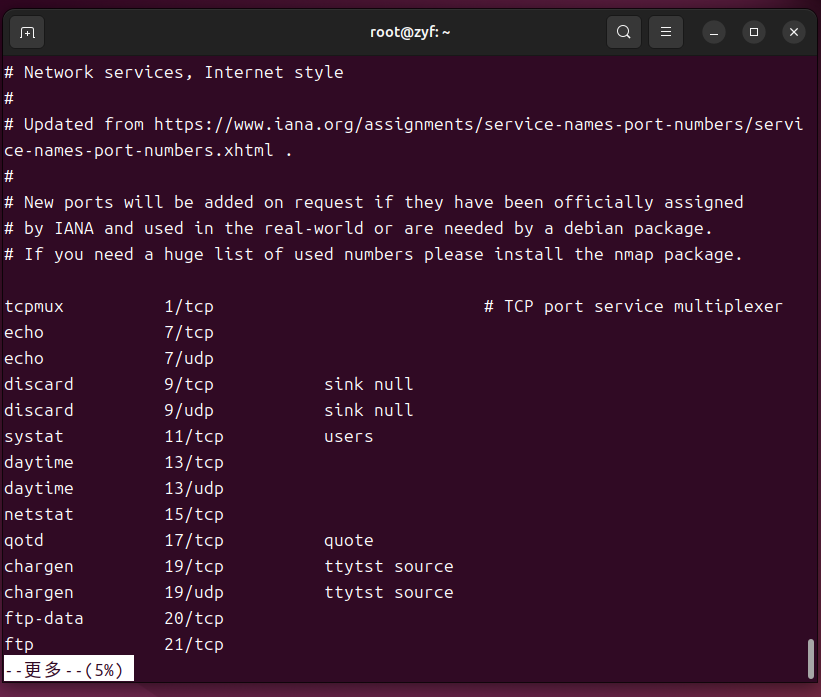Open a new terminal tab
Image resolution: width=821 pixels, height=697 pixels.
click(x=28, y=32)
